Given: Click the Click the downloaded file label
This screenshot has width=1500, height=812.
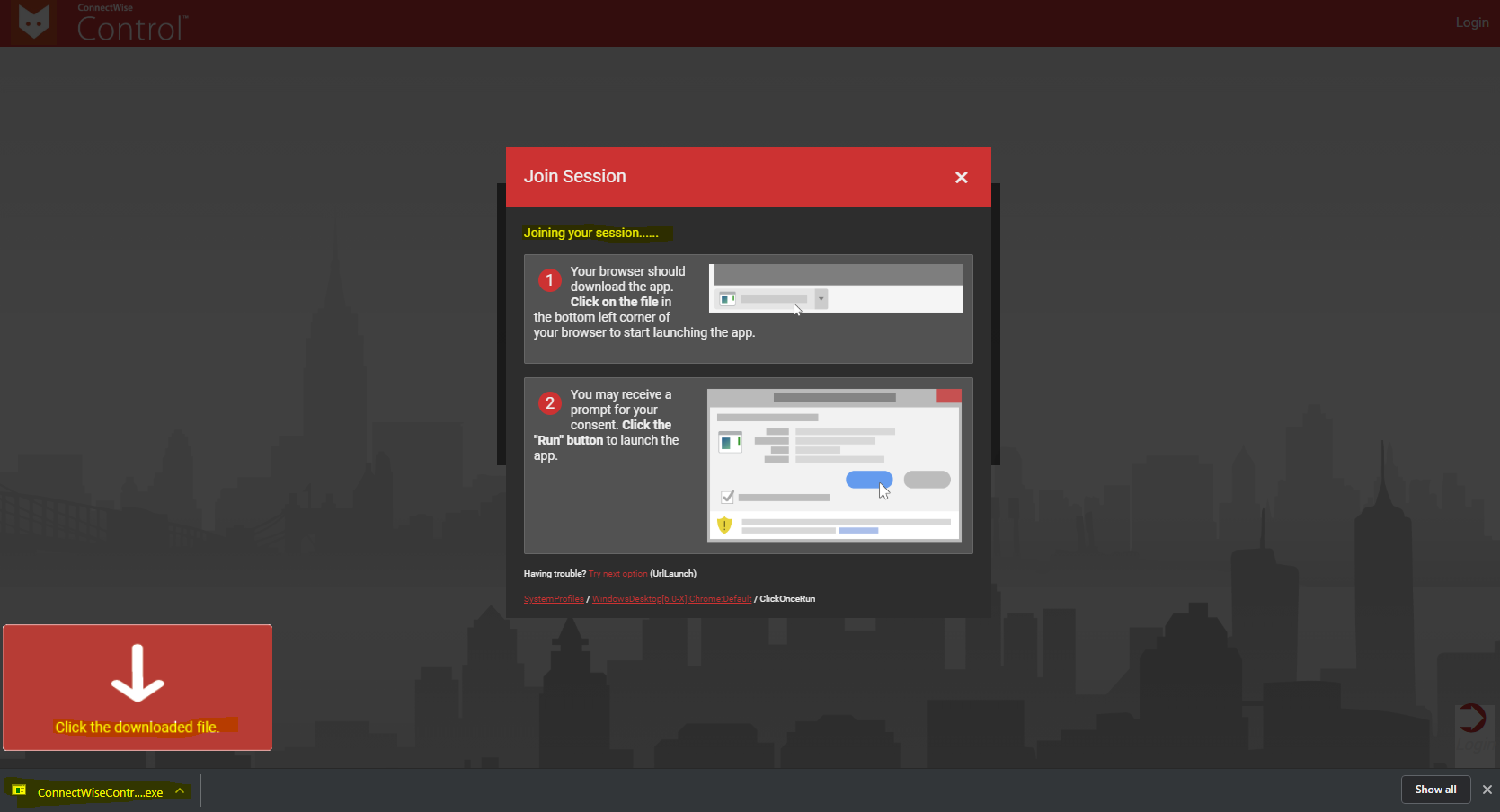Looking at the screenshot, I should pos(138,728).
